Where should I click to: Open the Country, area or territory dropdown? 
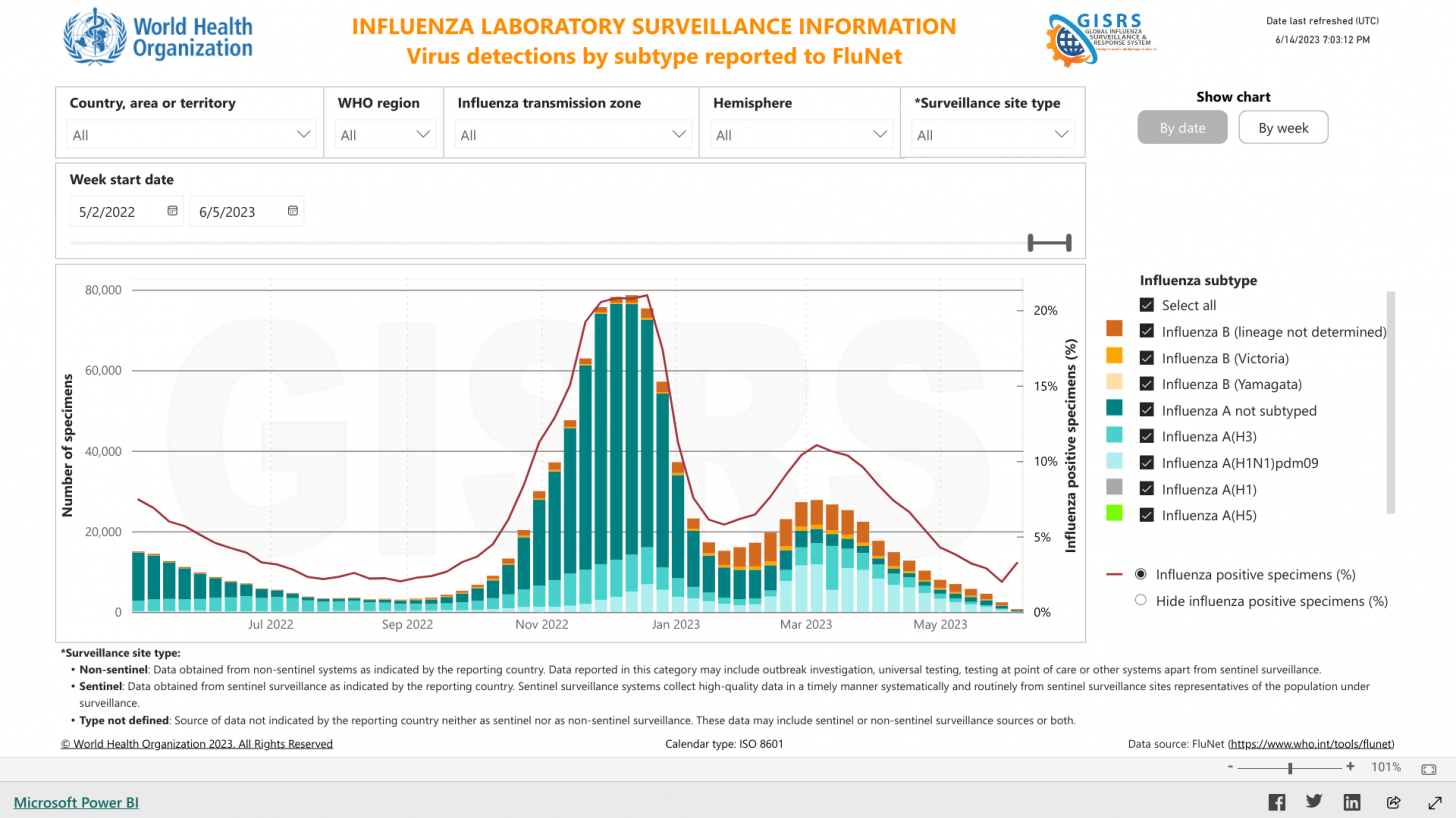tap(304, 133)
